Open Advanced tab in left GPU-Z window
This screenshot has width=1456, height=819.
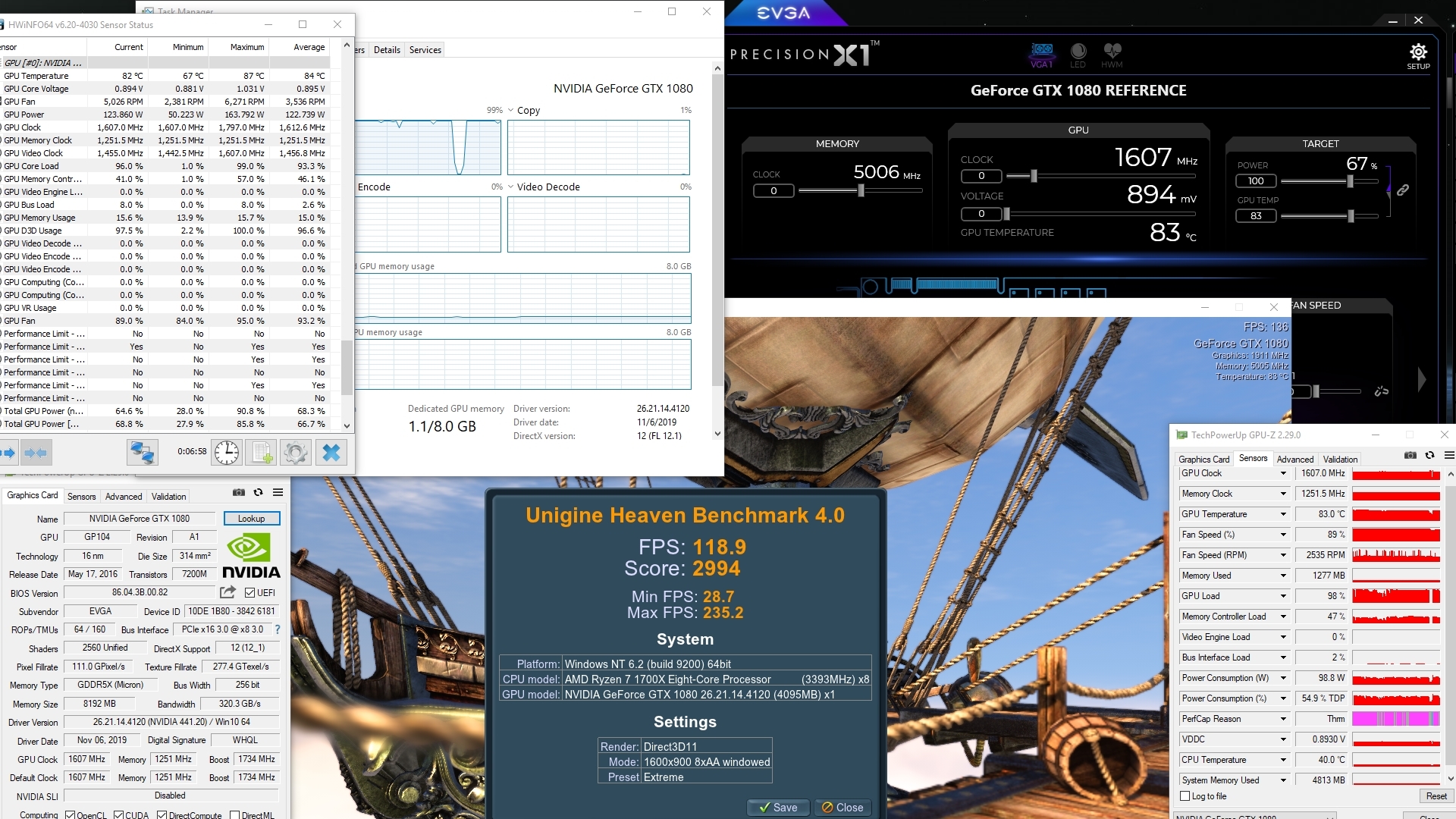point(124,497)
